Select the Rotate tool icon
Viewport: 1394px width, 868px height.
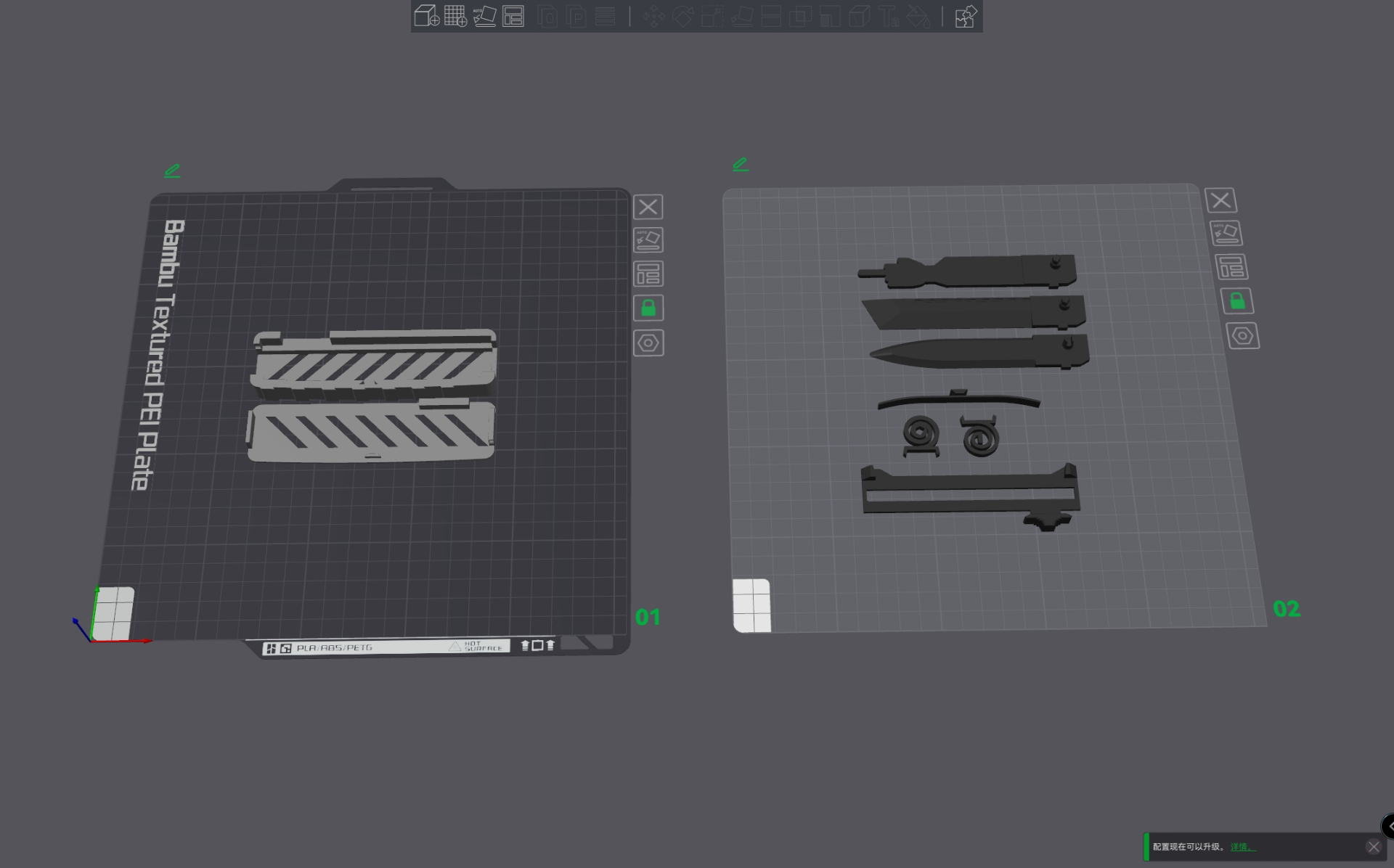(x=682, y=16)
